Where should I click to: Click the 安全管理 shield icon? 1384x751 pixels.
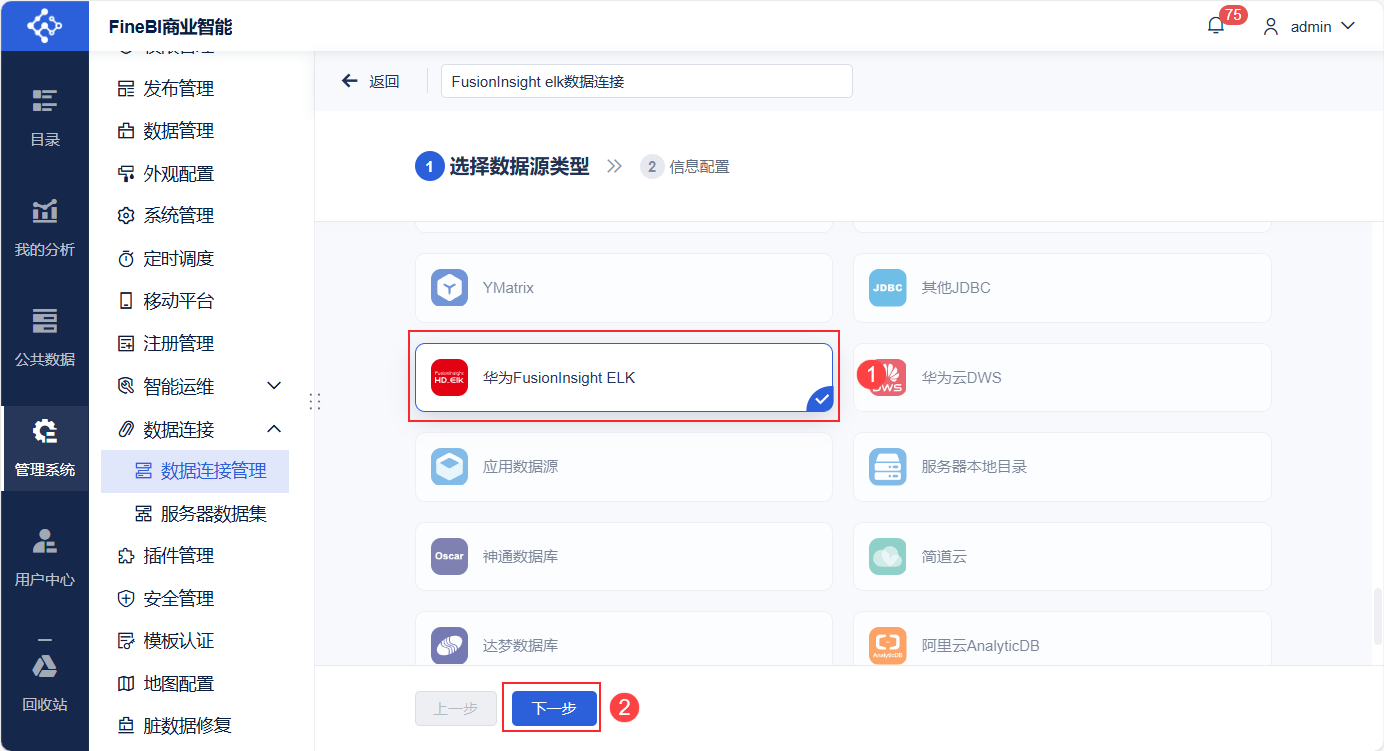(126, 599)
